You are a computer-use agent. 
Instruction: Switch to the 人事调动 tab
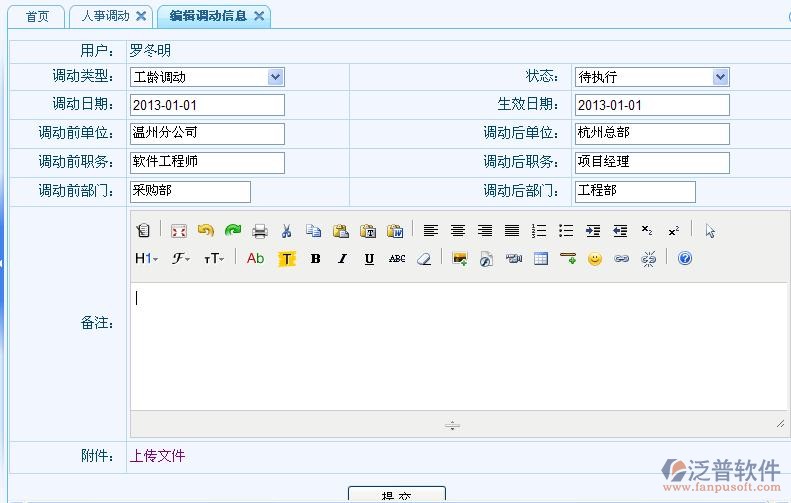[x=105, y=16]
